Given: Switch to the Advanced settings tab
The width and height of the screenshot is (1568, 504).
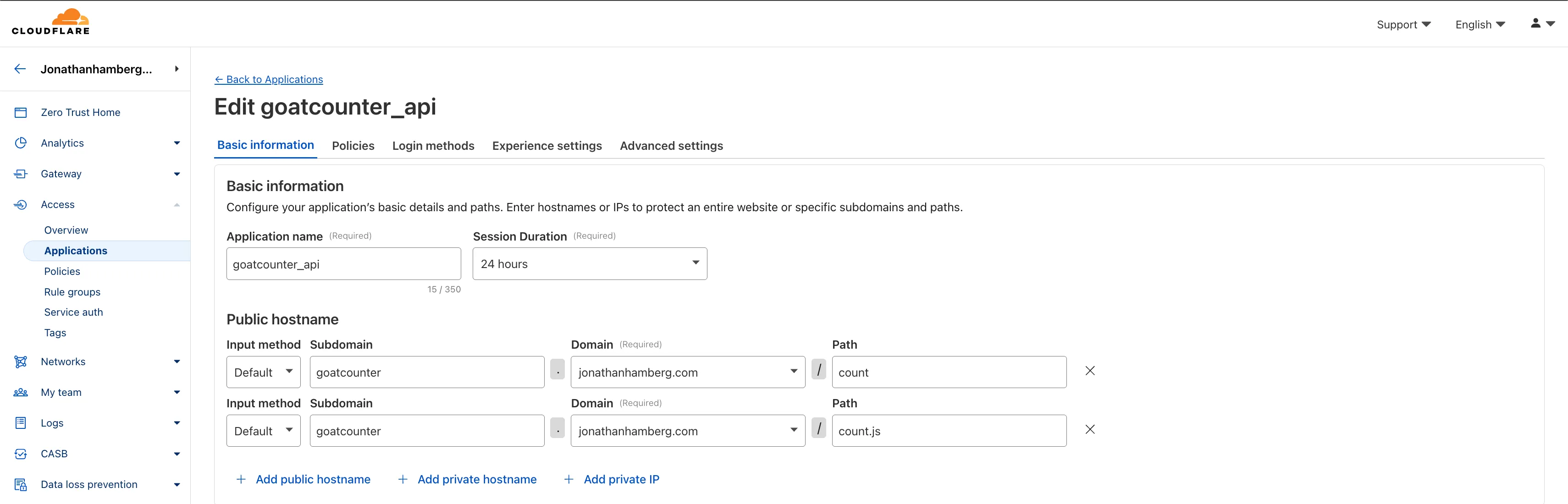Looking at the screenshot, I should [671, 146].
